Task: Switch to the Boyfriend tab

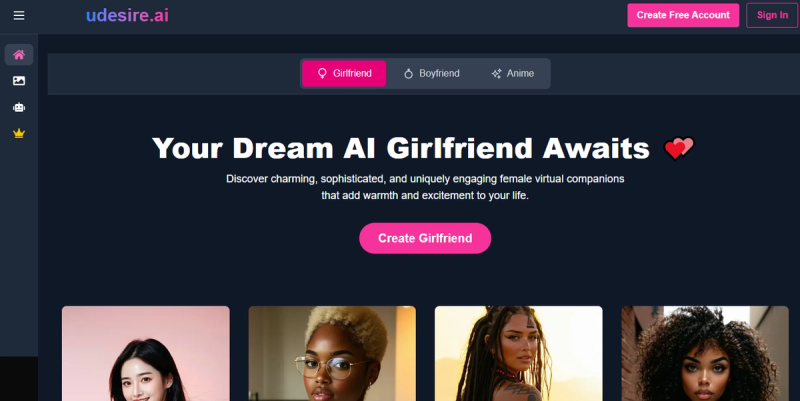Action: tap(432, 73)
